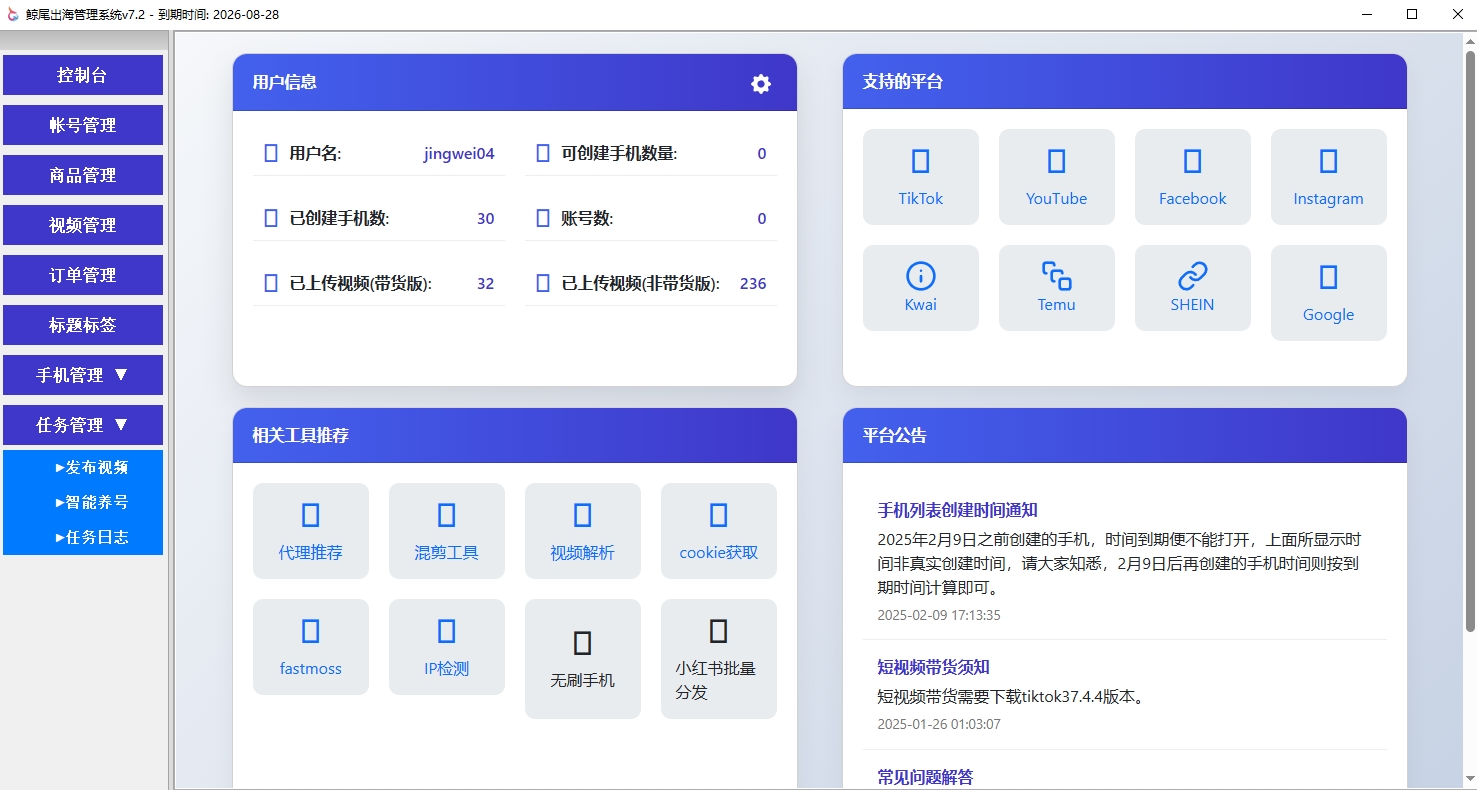Select the Google platform icon
The image size is (1477, 790).
coord(1328,292)
